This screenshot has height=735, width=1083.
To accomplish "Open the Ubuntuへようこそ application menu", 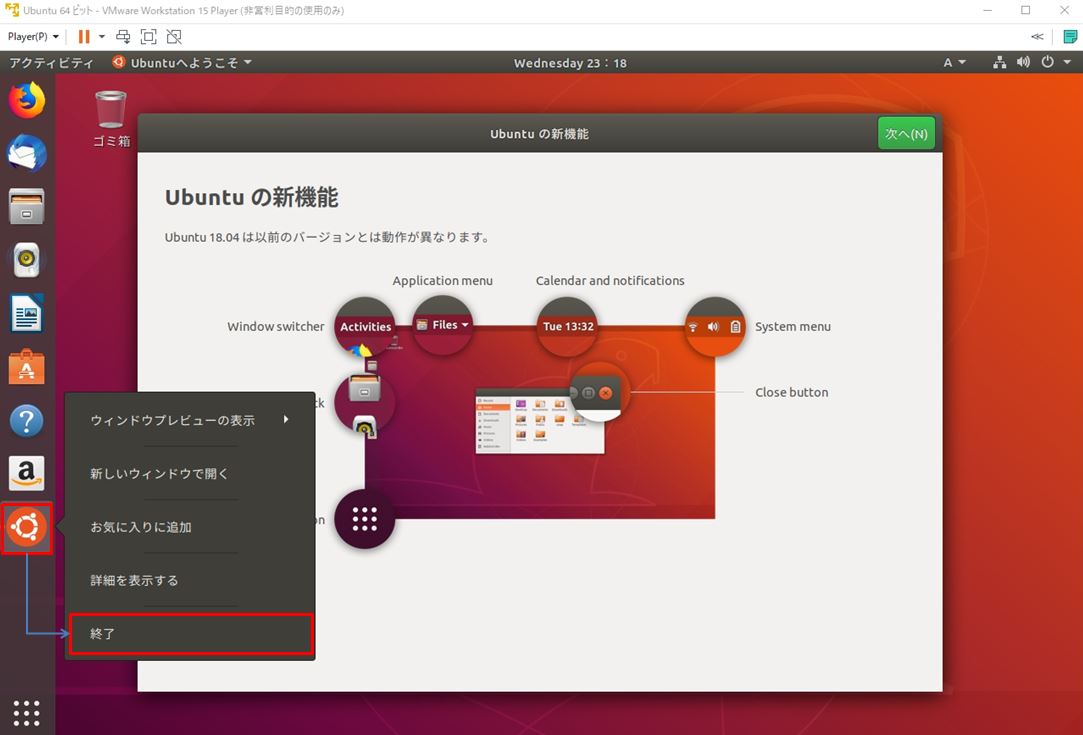I will click(x=182, y=63).
